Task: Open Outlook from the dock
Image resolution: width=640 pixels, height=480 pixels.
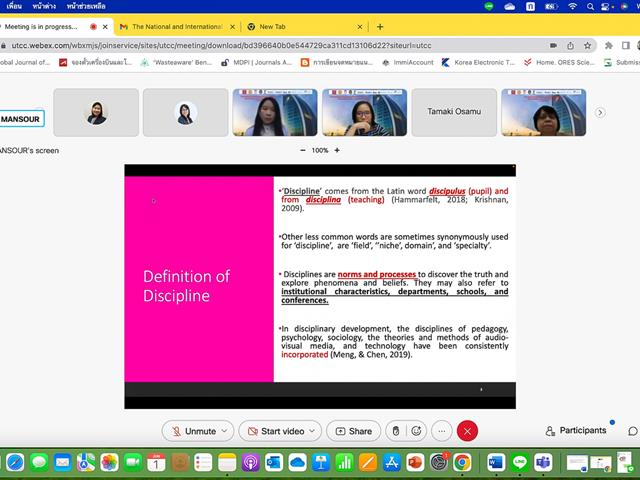Action: (x=274, y=462)
